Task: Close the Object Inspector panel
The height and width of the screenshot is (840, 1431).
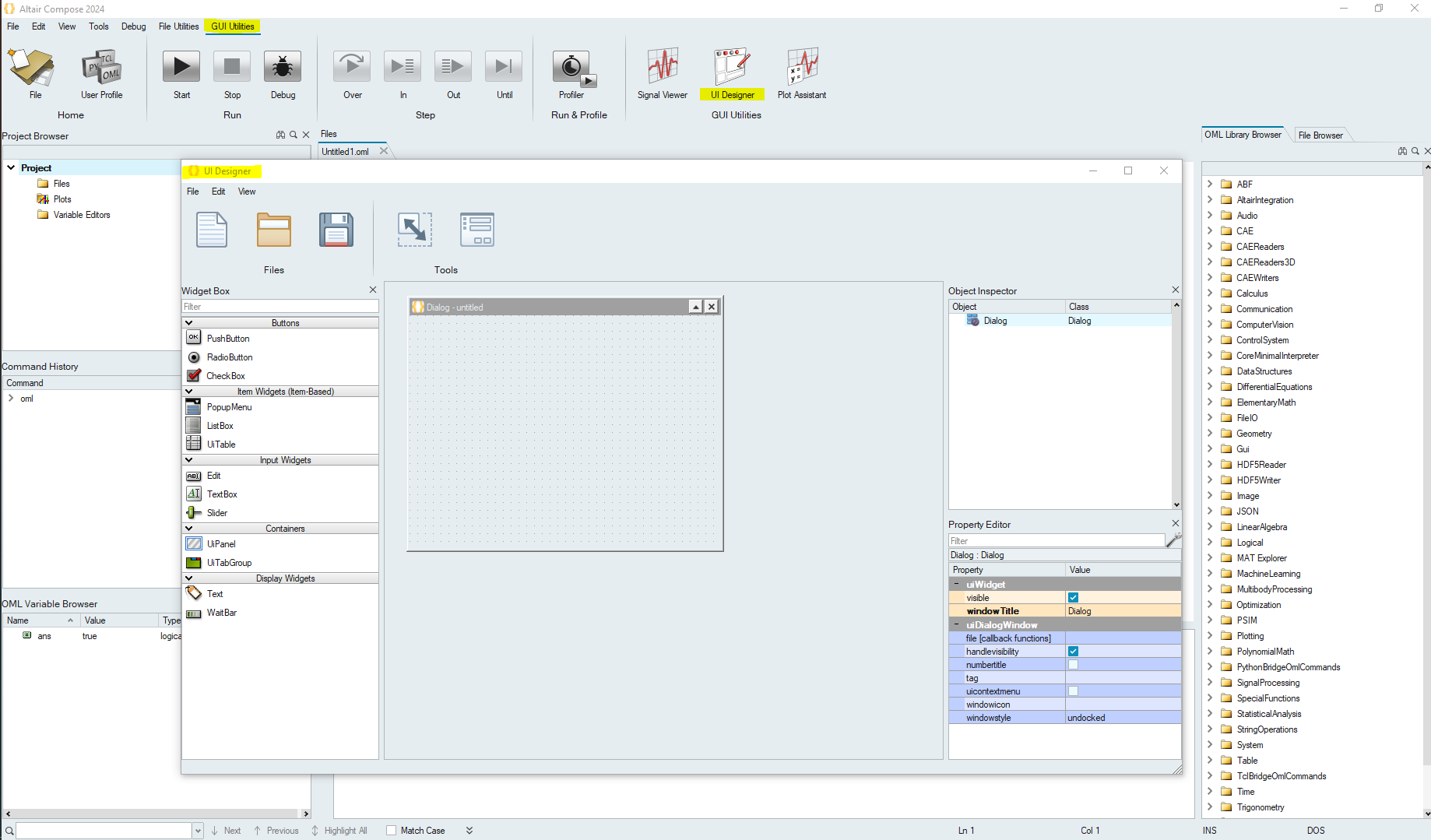Action: [x=1176, y=290]
